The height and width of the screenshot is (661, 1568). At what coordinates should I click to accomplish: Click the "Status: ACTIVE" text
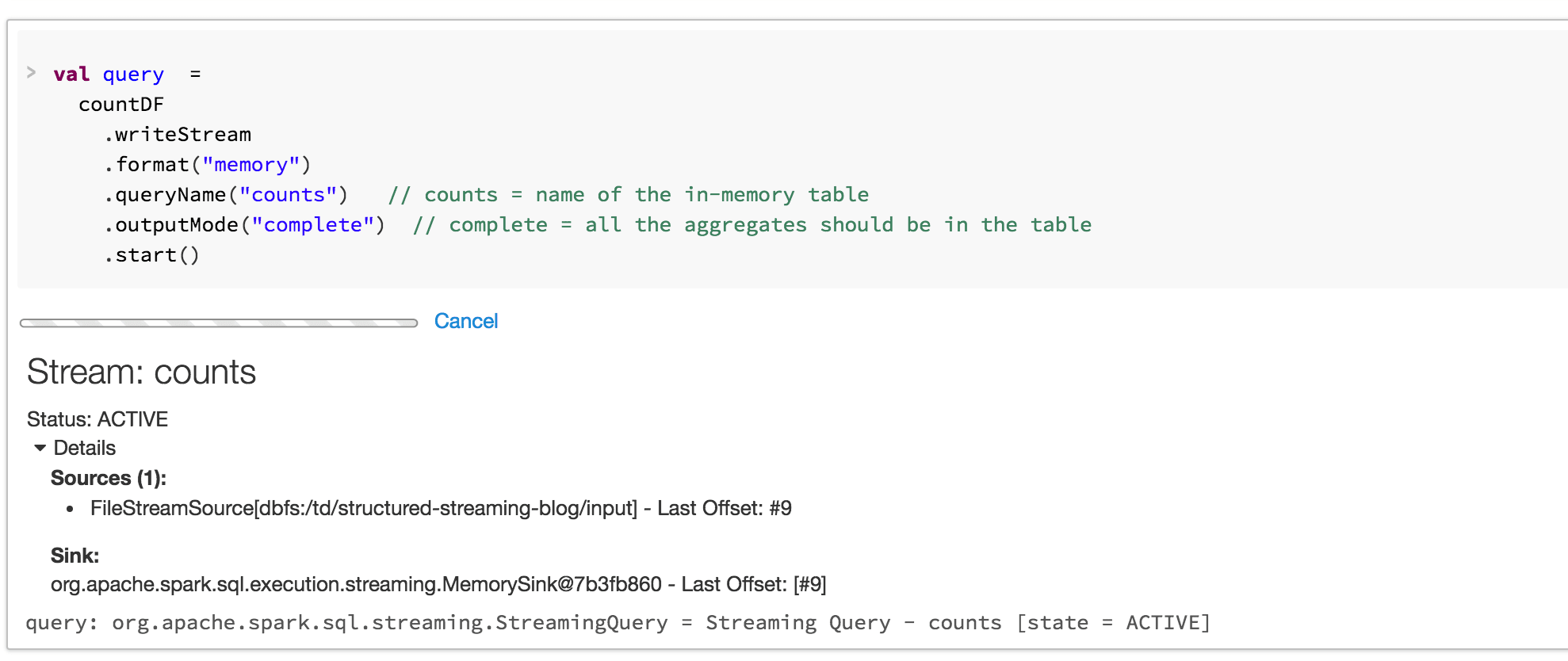(98, 419)
